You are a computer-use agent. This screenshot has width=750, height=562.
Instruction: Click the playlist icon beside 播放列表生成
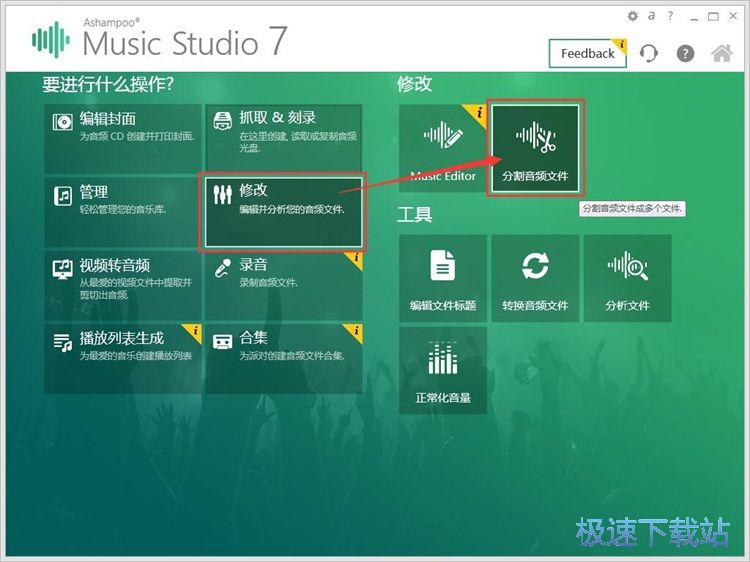63,342
